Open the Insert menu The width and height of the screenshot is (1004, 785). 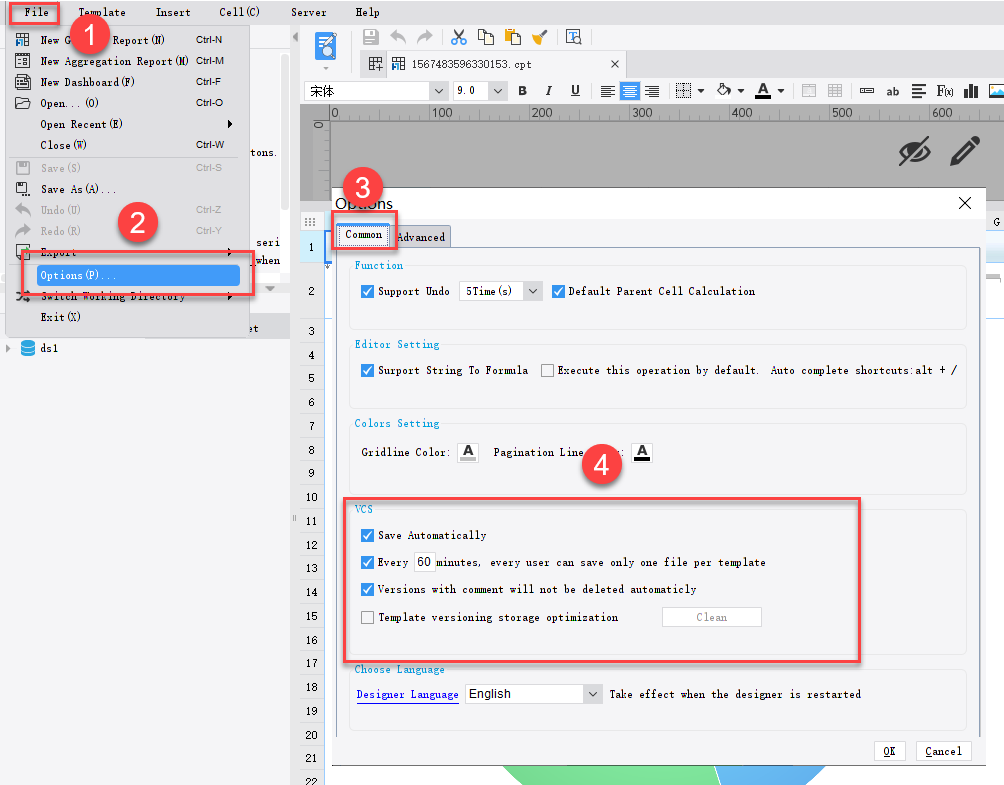[173, 12]
